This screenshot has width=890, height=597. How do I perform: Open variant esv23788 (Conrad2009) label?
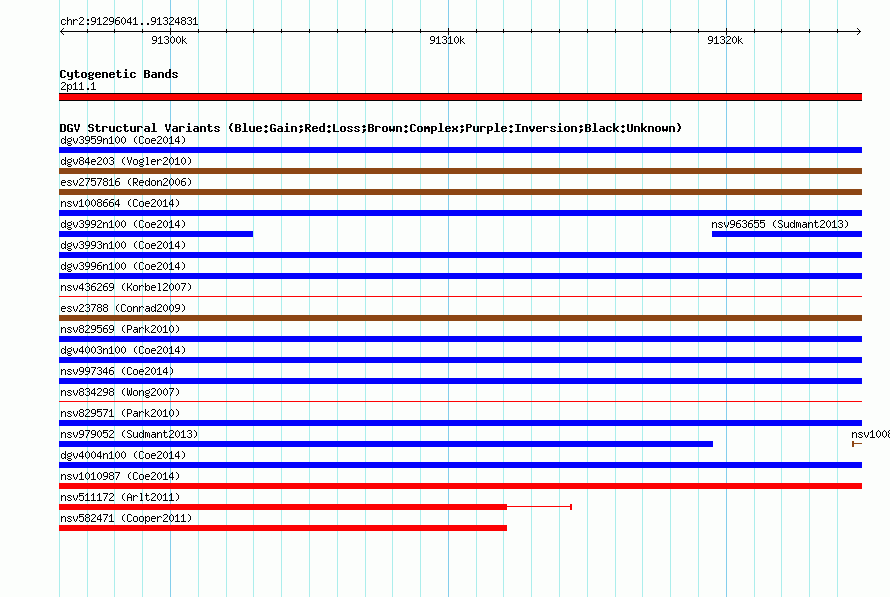point(123,308)
